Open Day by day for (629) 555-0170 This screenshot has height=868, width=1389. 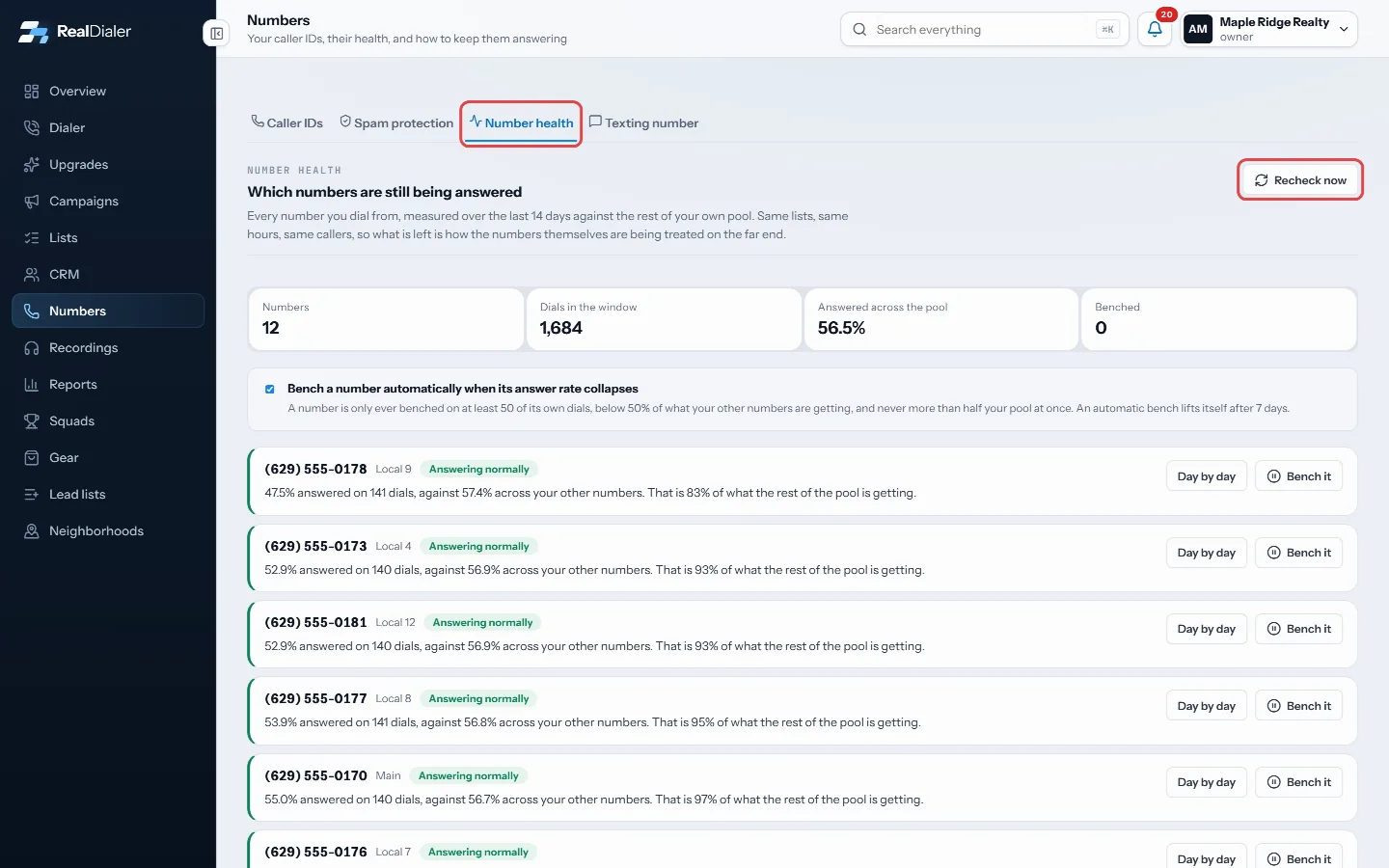pos(1207,782)
